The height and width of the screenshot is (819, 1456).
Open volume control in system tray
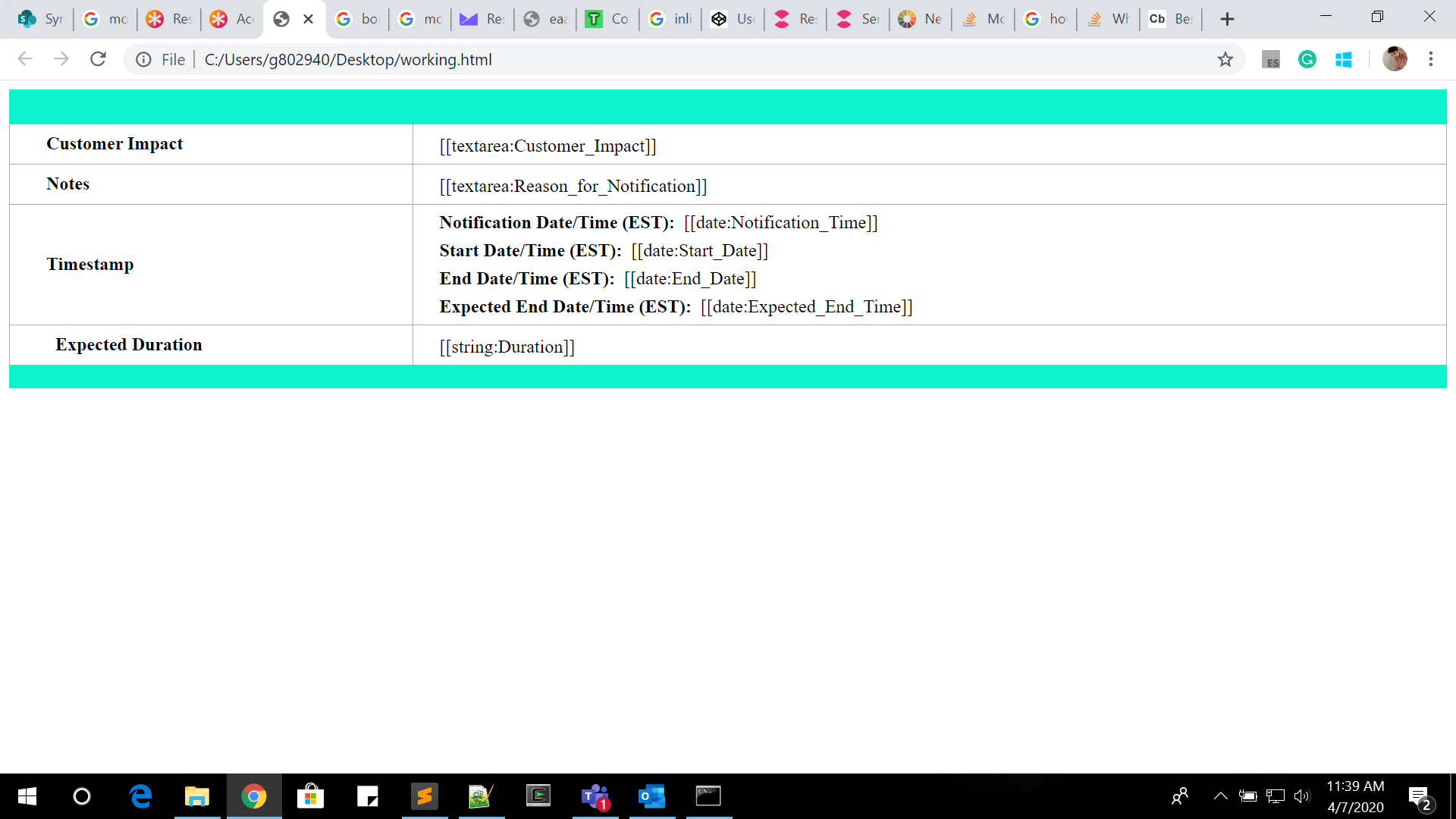1302,796
